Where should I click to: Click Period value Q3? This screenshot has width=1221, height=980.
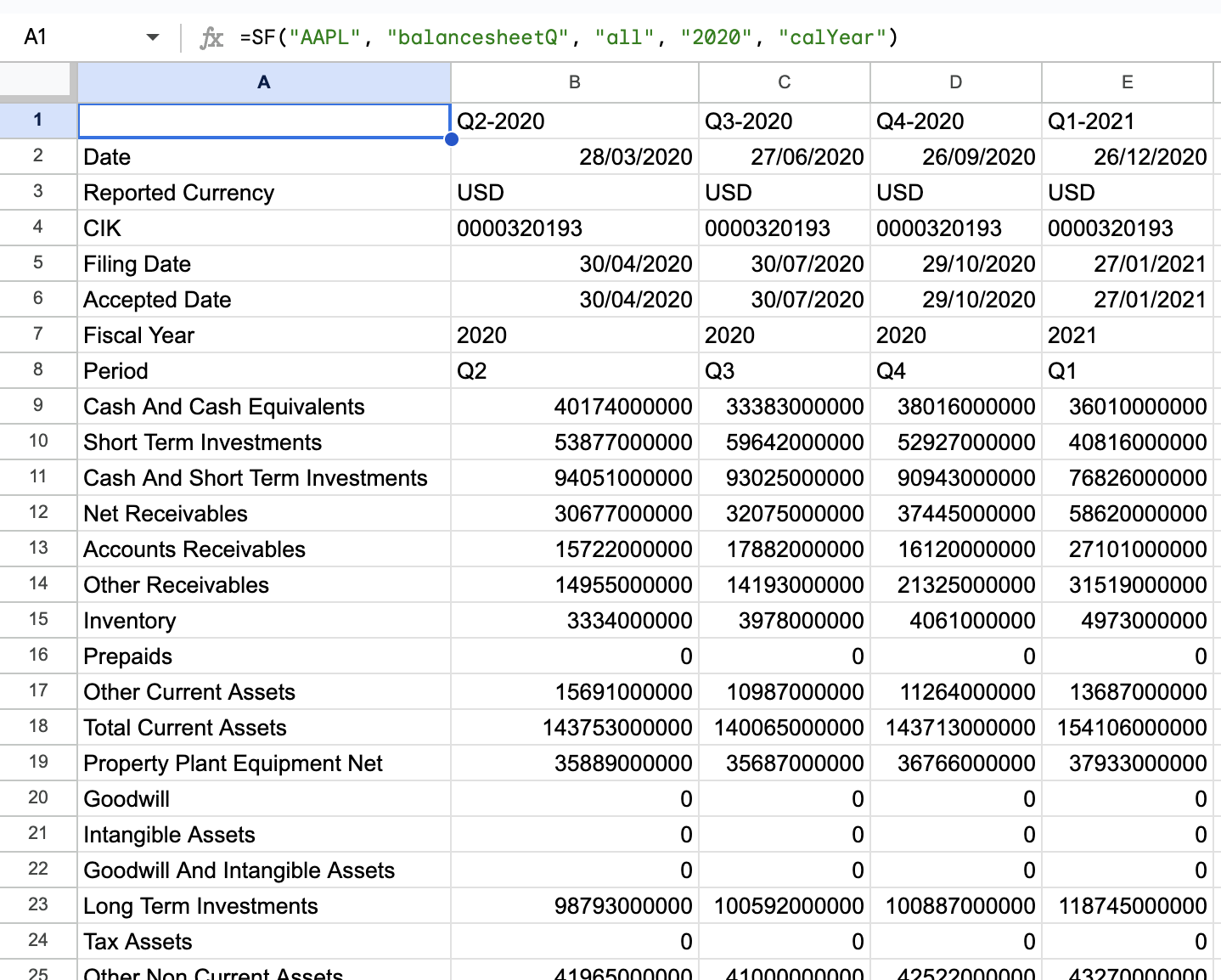click(785, 370)
